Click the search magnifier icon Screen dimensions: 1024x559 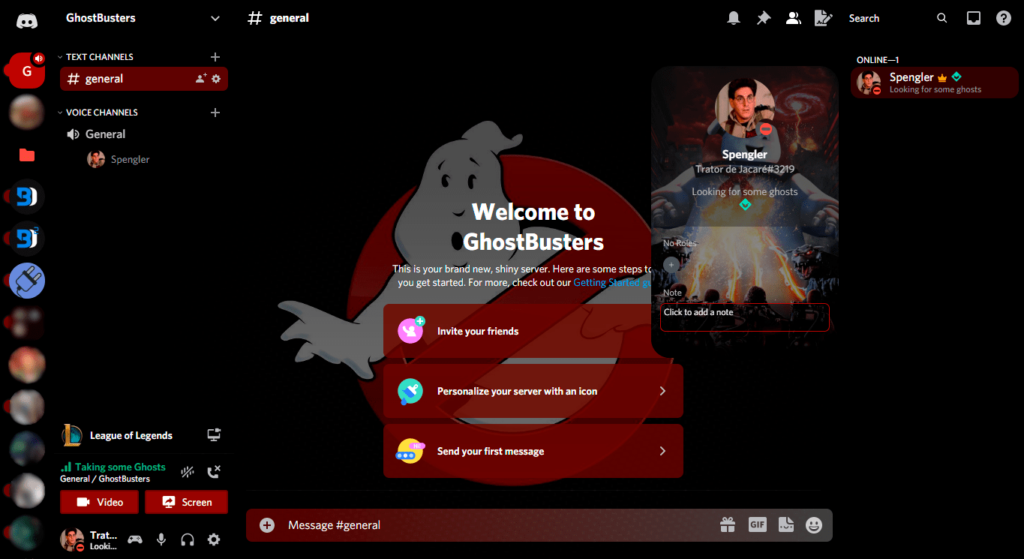[x=942, y=18]
